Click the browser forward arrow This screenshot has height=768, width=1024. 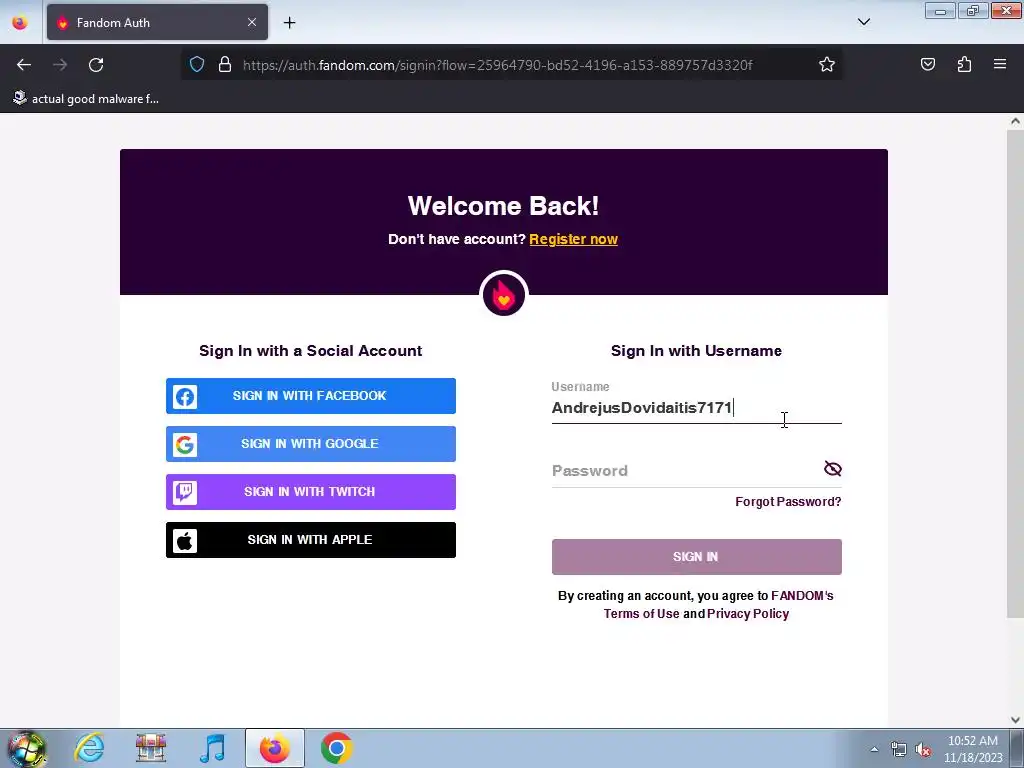coord(60,65)
